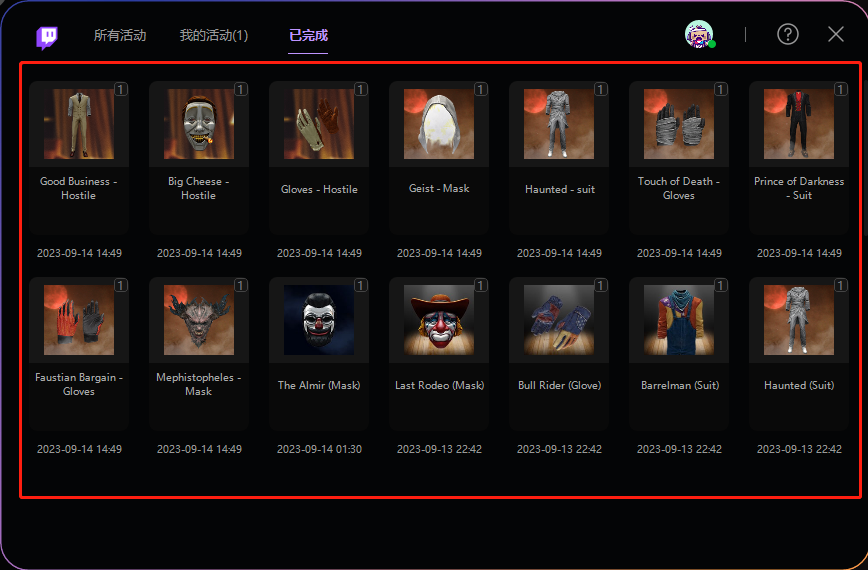The width and height of the screenshot is (868, 570).
Task: Click the completion date under Geist - Mask
Action: [x=440, y=253]
